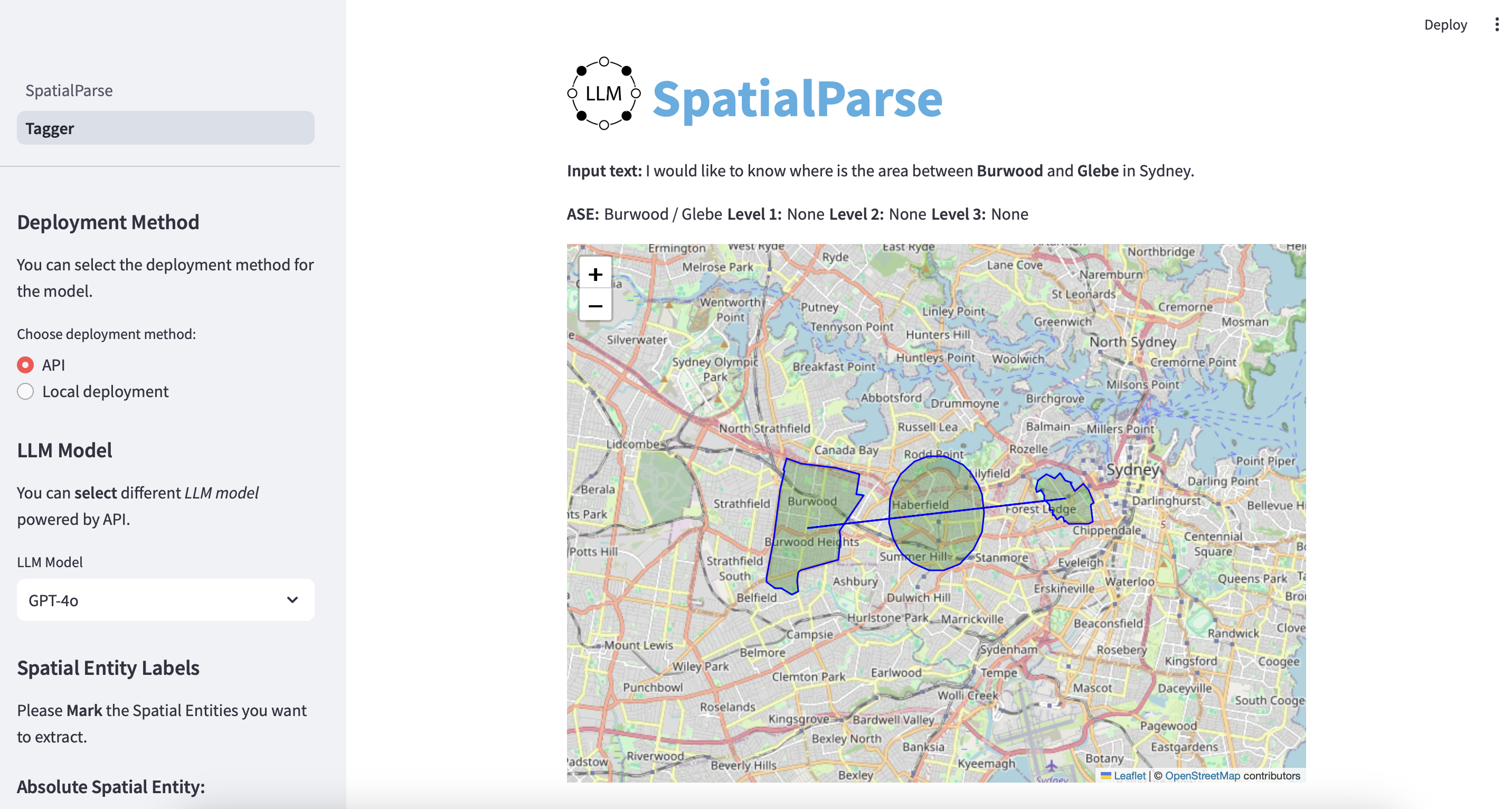The width and height of the screenshot is (1512, 809).
Task: Open the OpenStreetMap attribution link
Action: (1202, 776)
